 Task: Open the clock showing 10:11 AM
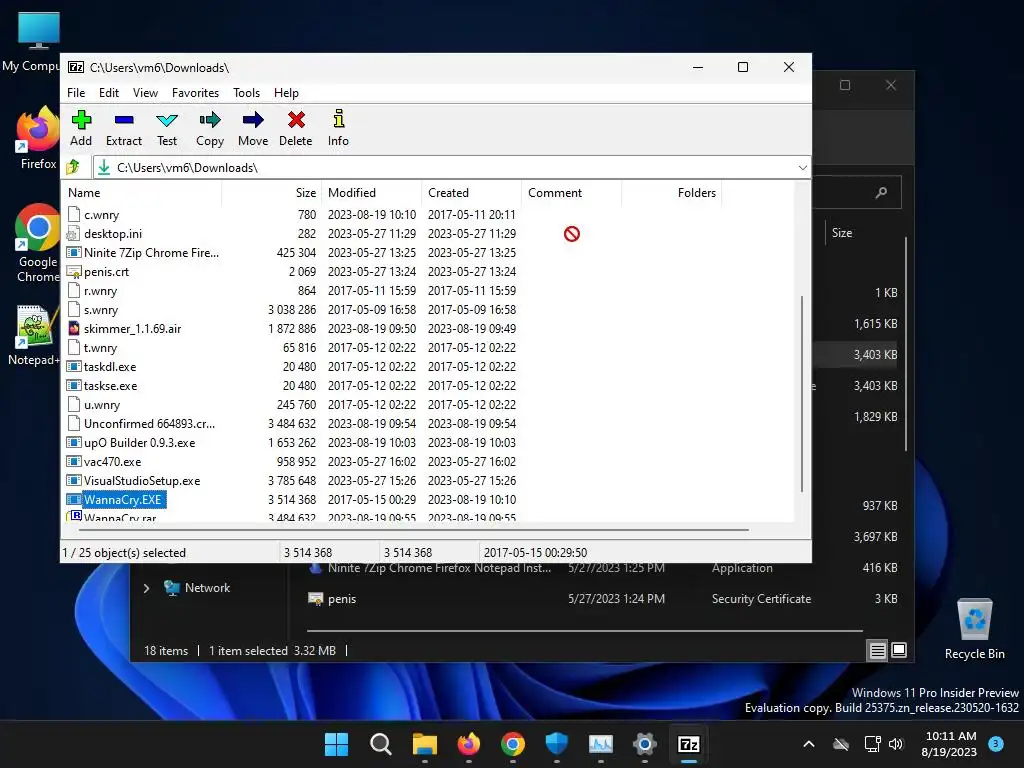point(950,744)
